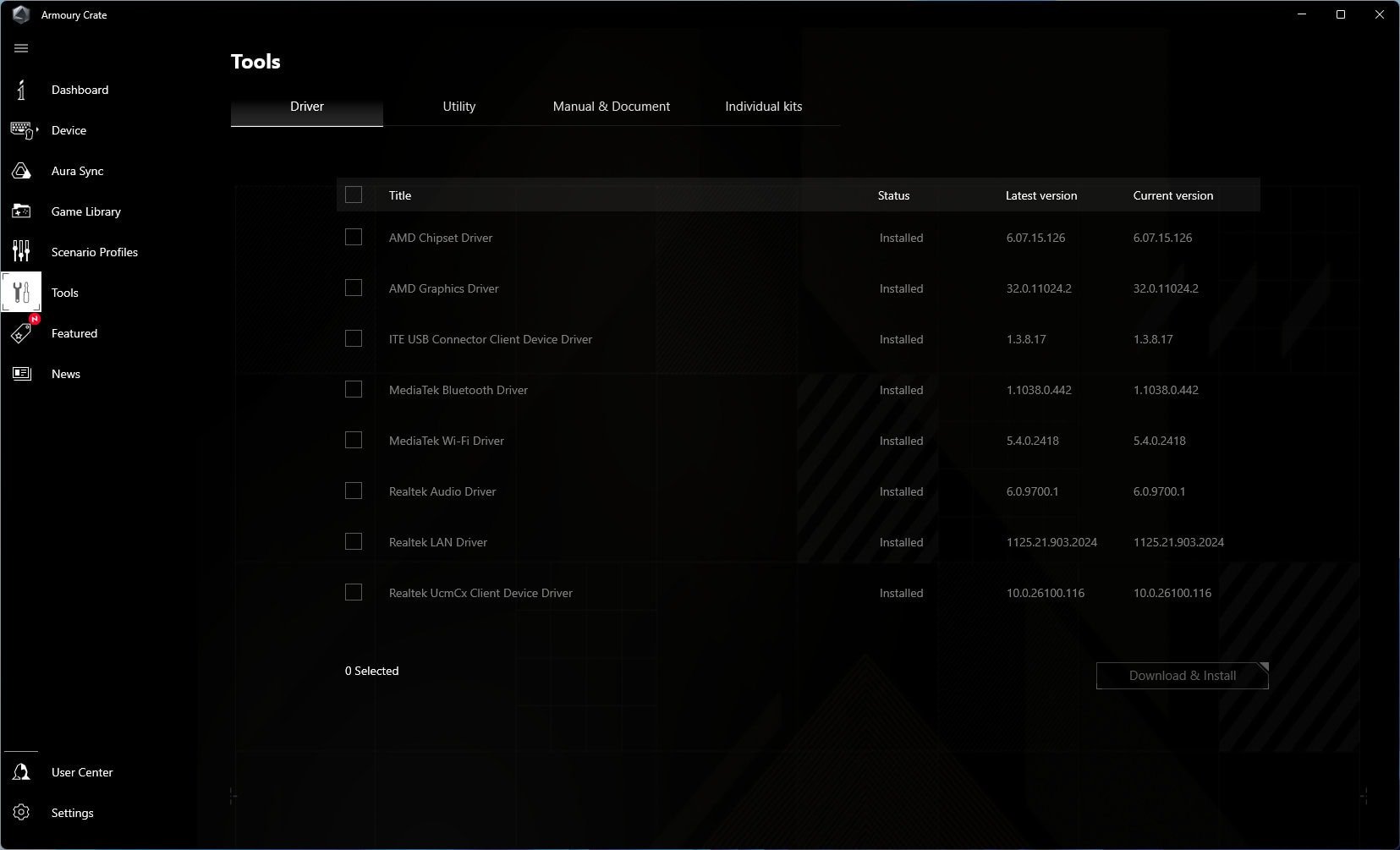The width and height of the screenshot is (1400, 850).
Task: Select the Realtek LAN Driver title
Action: click(438, 542)
